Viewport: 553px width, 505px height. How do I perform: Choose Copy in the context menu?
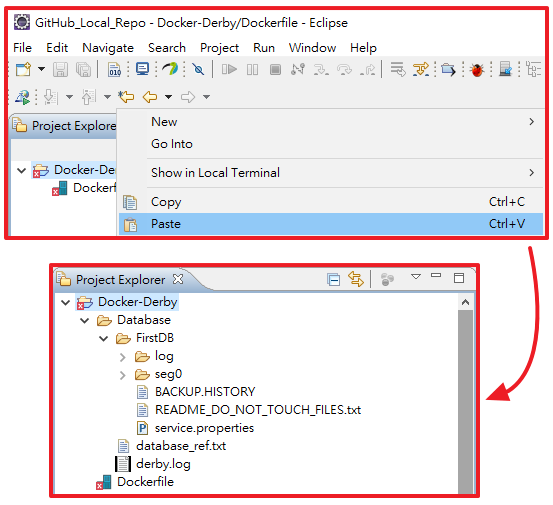click(x=331, y=202)
